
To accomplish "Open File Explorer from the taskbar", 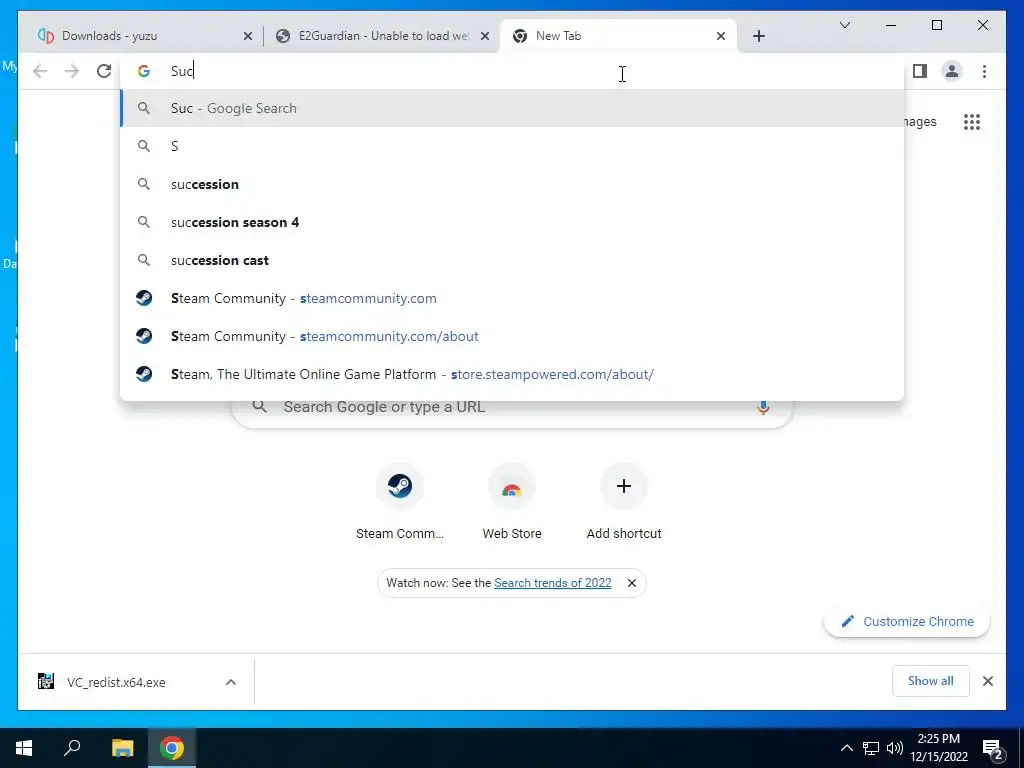I will click(122, 748).
